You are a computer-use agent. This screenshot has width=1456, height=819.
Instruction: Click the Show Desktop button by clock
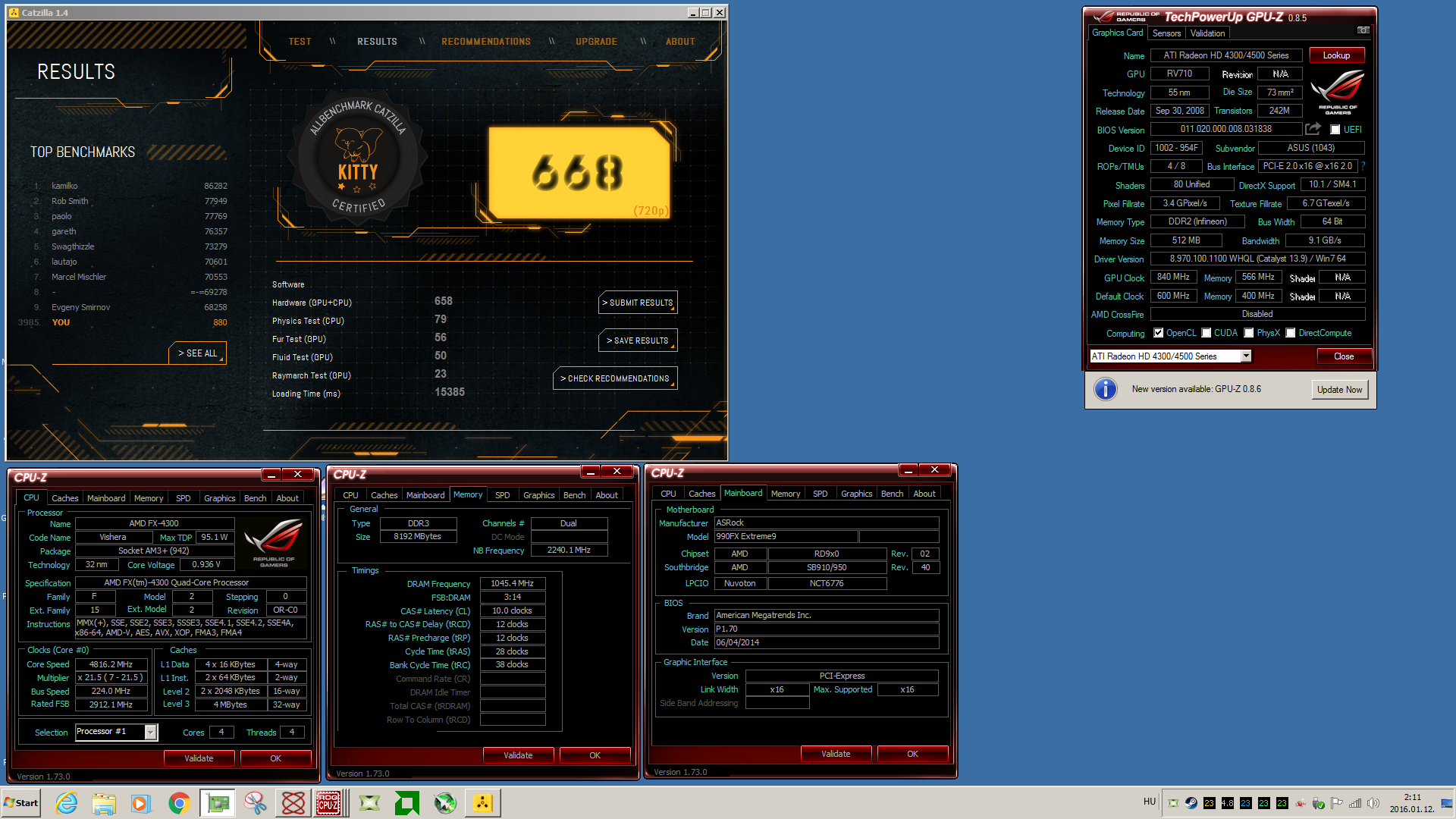point(1447,803)
